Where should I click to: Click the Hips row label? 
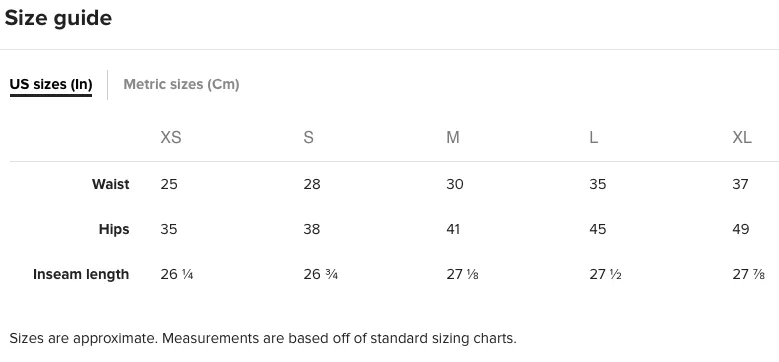click(x=114, y=229)
